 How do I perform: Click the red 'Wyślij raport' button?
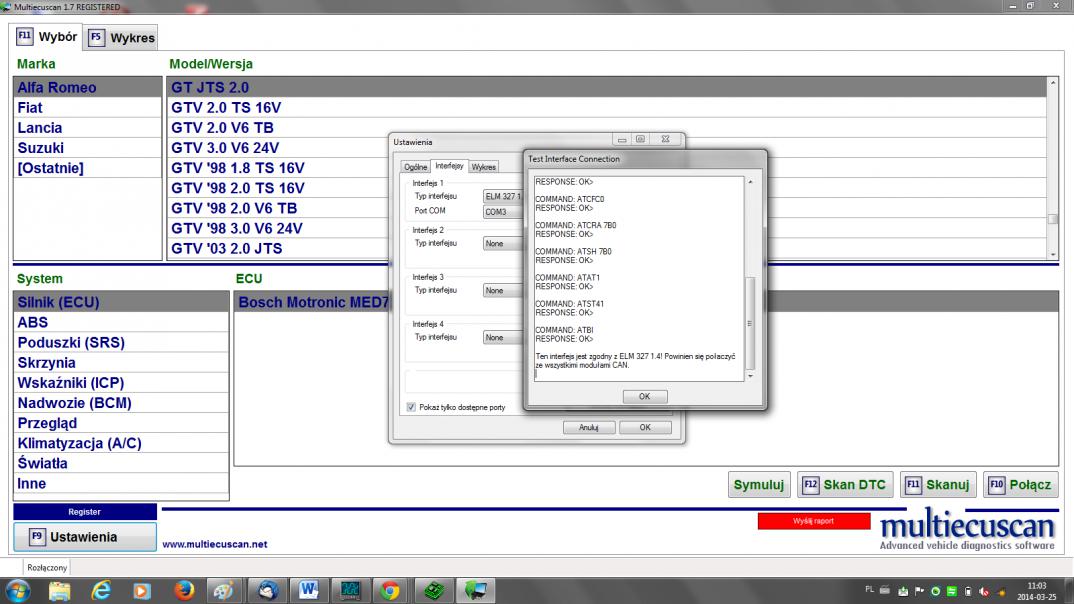(x=814, y=521)
